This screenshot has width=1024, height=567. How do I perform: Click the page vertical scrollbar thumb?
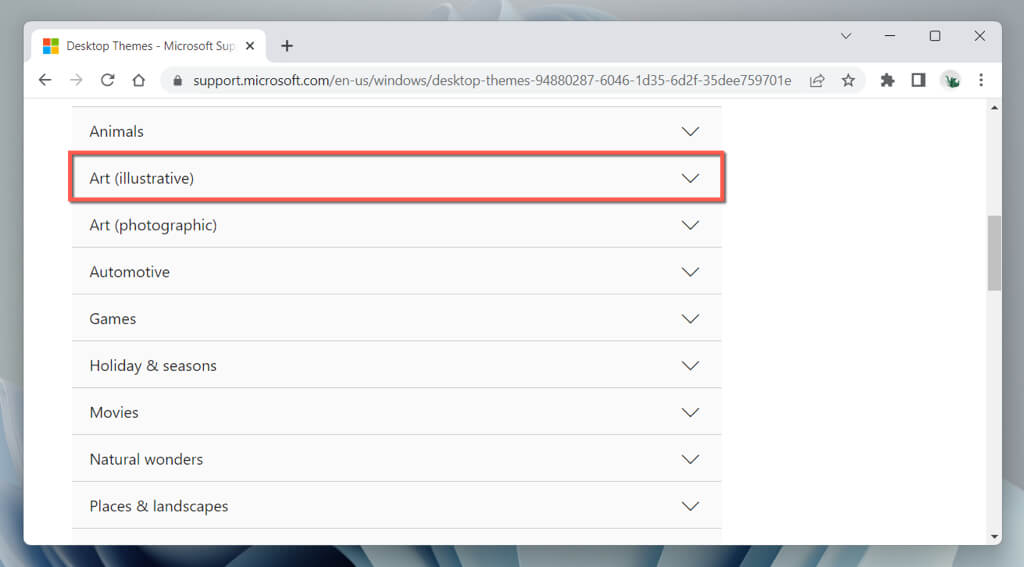pyautogui.click(x=994, y=252)
